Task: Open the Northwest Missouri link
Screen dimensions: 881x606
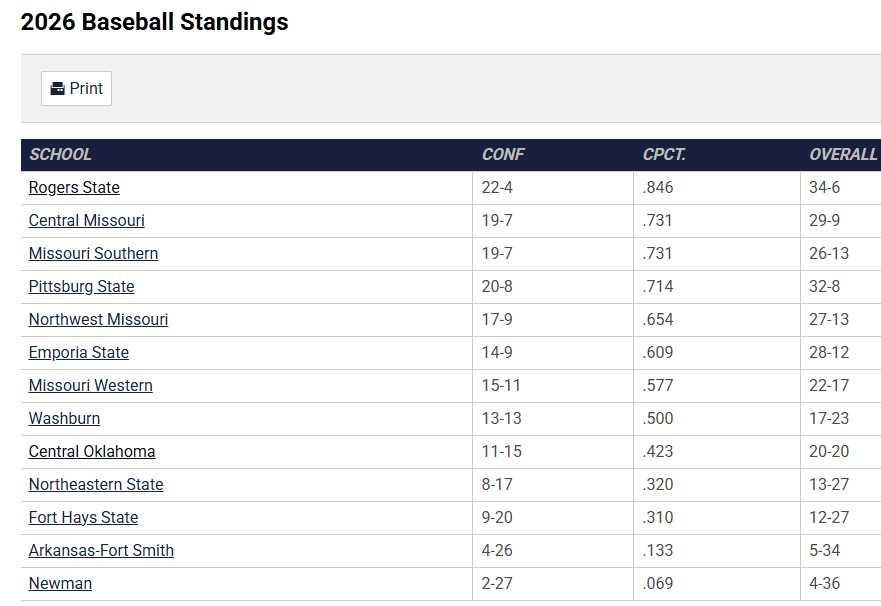Action: coord(98,320)
